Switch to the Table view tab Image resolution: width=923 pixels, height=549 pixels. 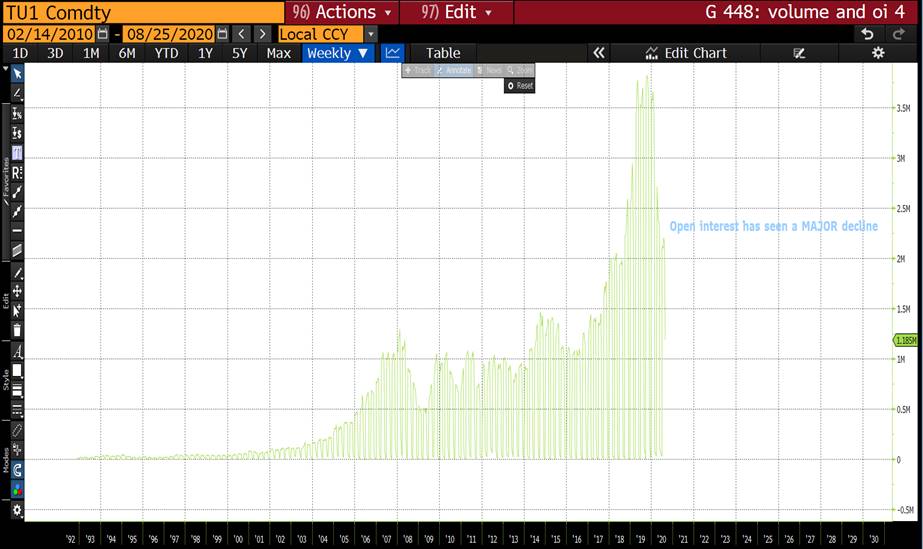(443, 53)
